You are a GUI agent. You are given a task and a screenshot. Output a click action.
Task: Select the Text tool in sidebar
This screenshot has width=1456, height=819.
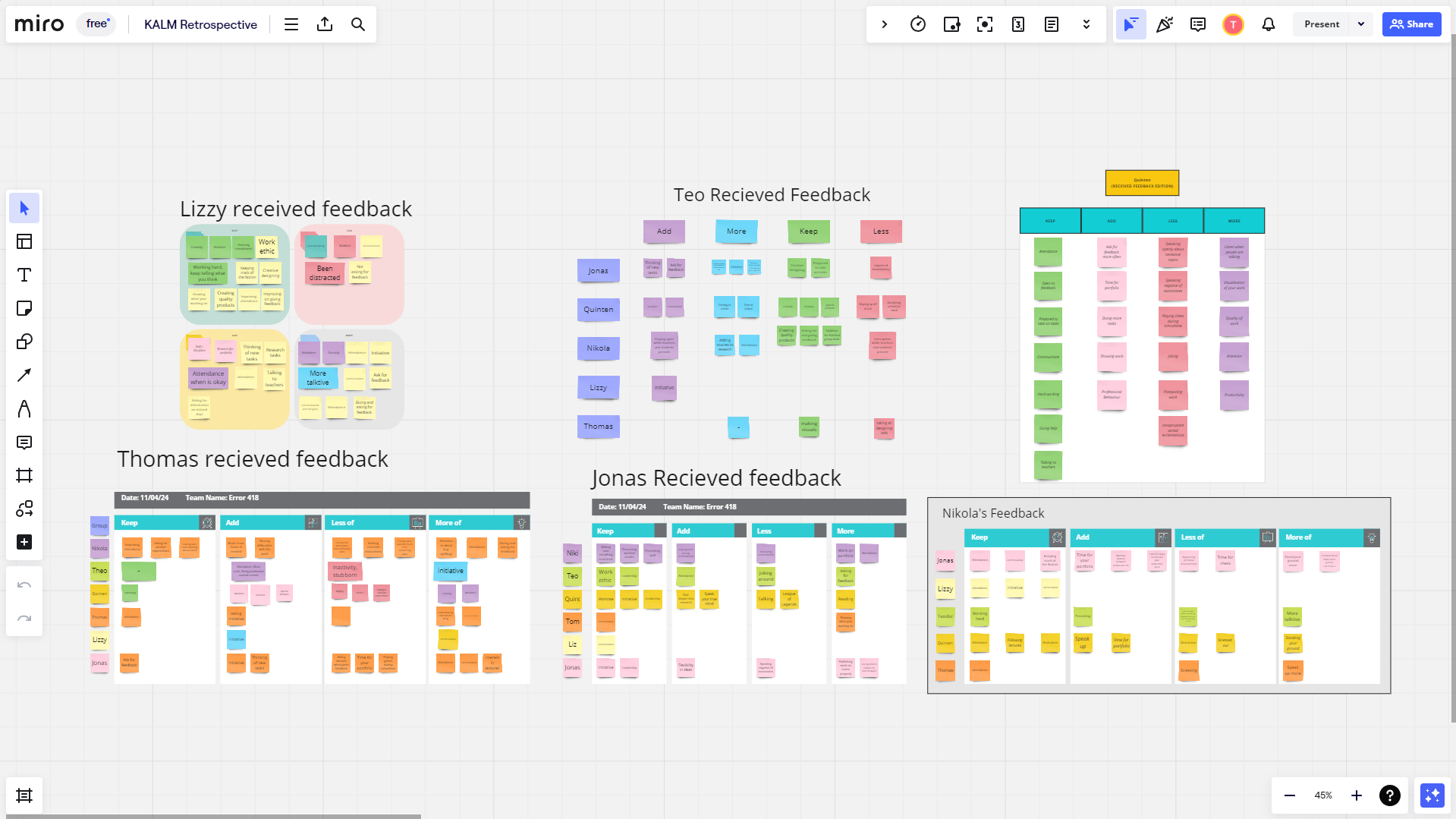24,275
